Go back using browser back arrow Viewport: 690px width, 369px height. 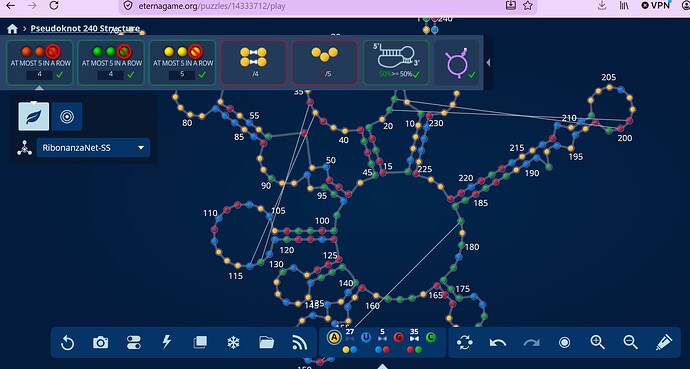pos(11,5)
